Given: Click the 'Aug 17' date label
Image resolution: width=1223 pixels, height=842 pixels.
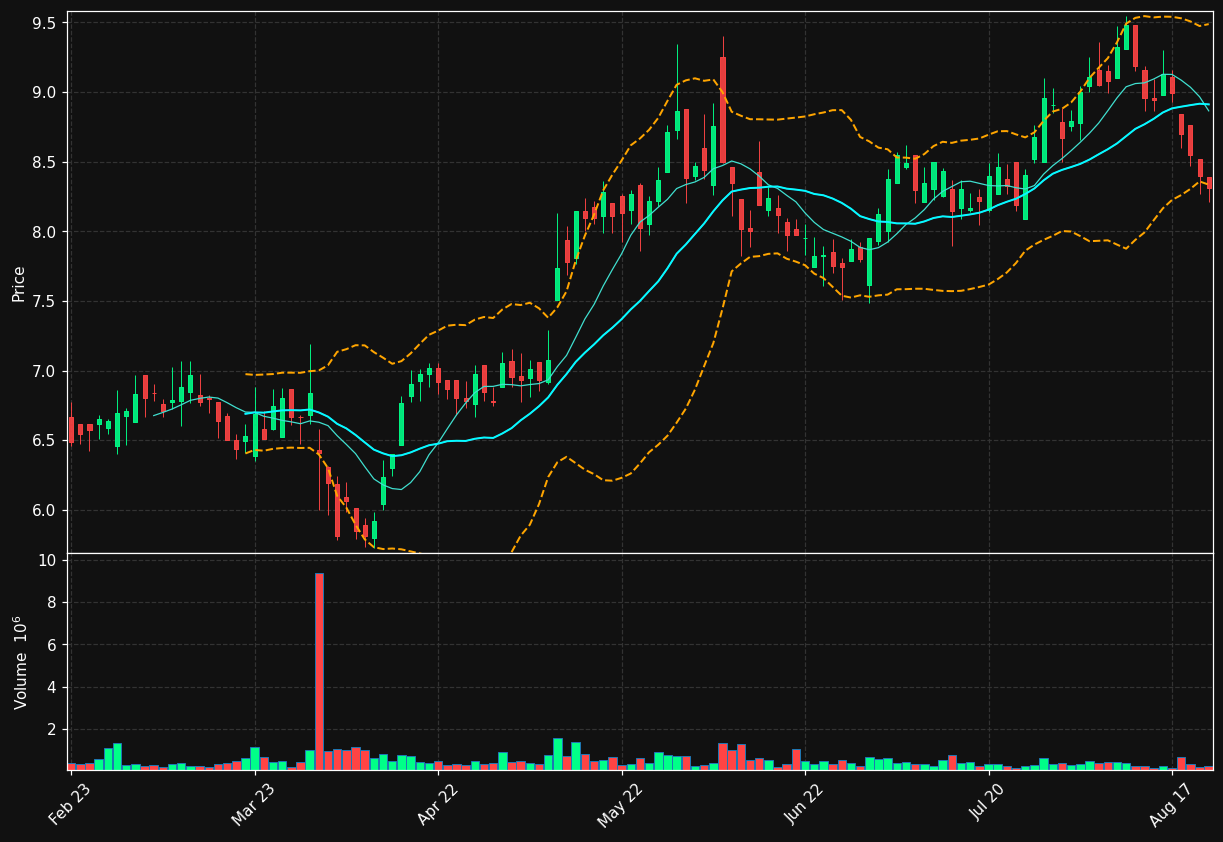Looking at the screenshot, I should (1171, 803).
